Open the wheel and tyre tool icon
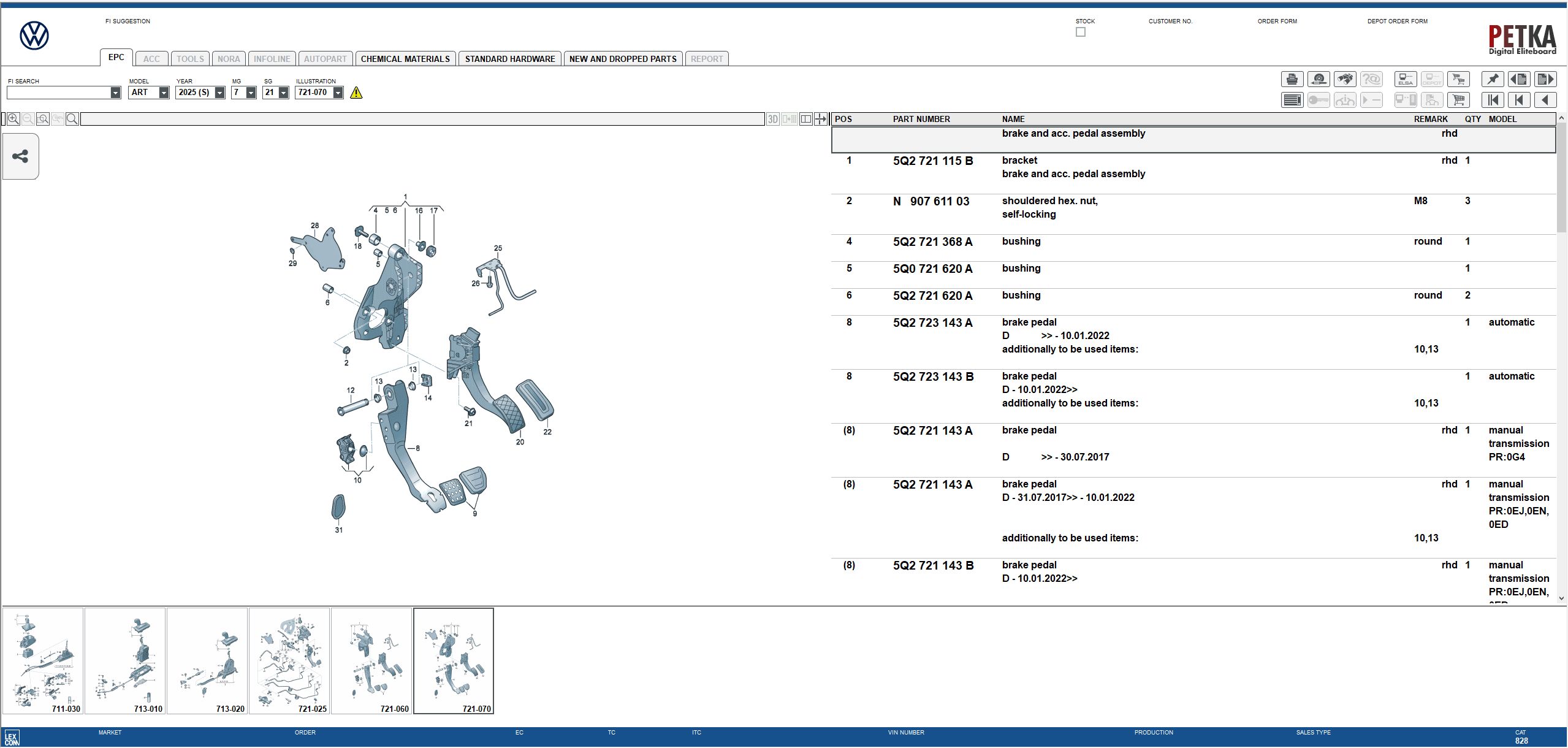Image resolution: width=1568 pixels, height=748 pixels. 1319,79
